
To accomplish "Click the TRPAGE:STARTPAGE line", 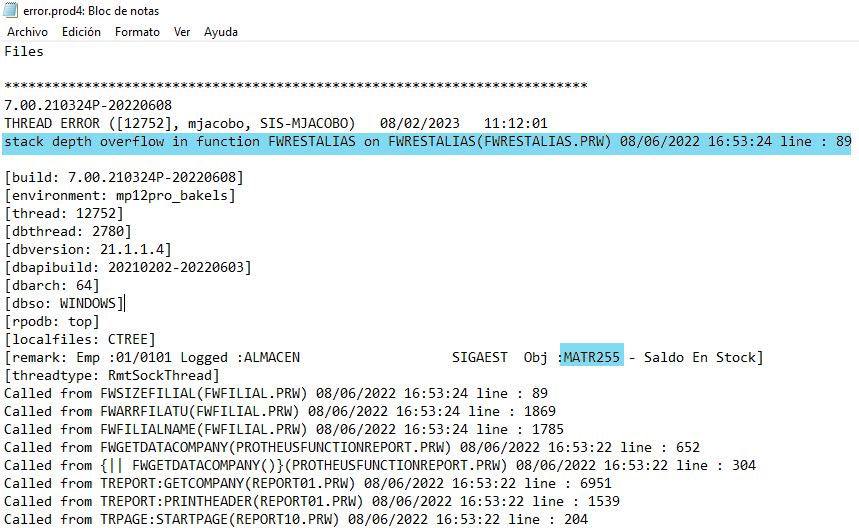I will [296, 520].
